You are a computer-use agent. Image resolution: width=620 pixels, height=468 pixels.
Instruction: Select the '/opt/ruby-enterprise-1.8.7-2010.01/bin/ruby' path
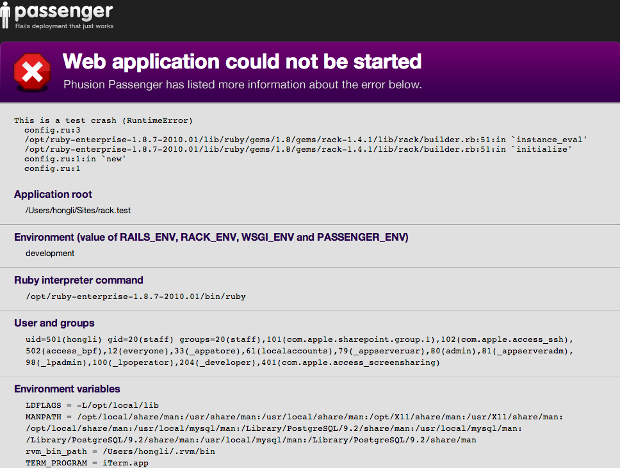pos(136,296)
